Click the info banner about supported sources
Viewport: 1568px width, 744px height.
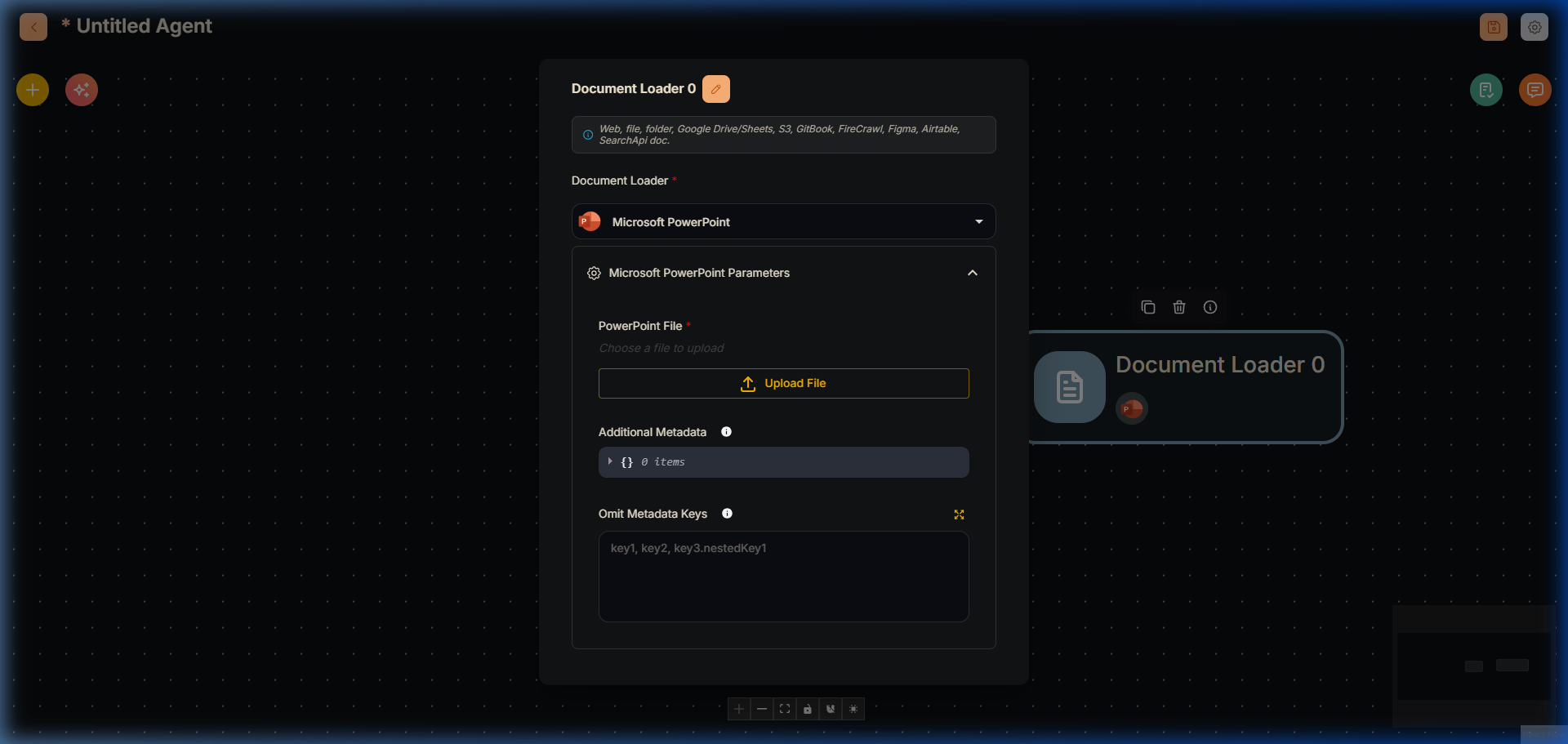coord(784,135)
